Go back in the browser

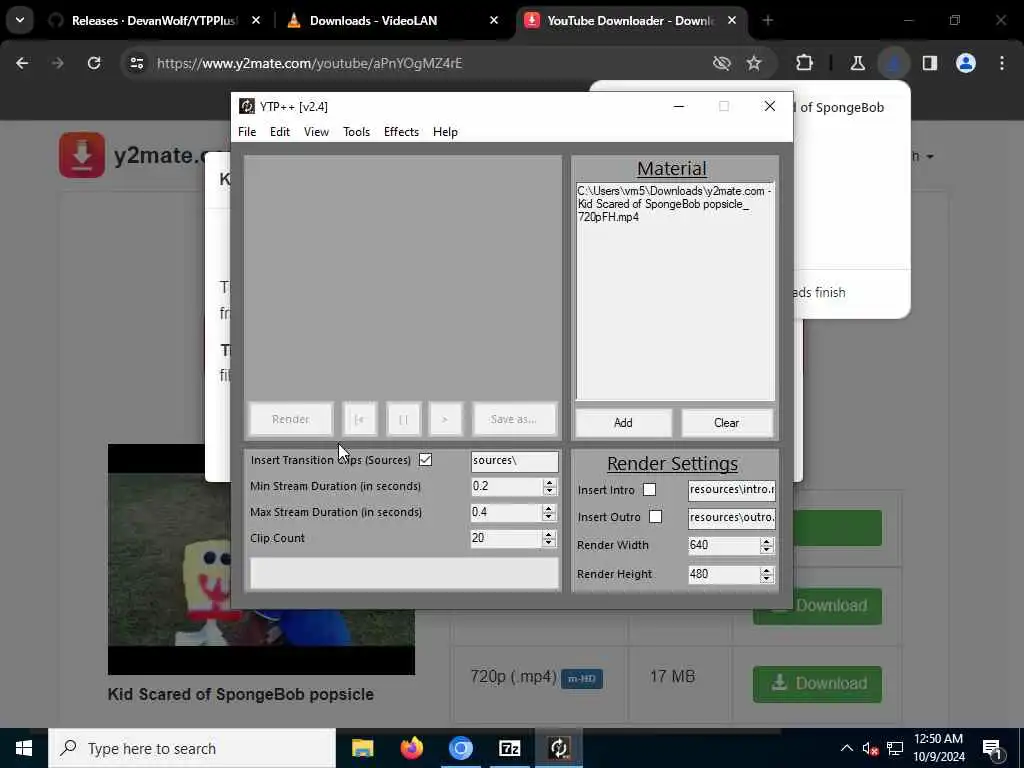tap(22, 63)
